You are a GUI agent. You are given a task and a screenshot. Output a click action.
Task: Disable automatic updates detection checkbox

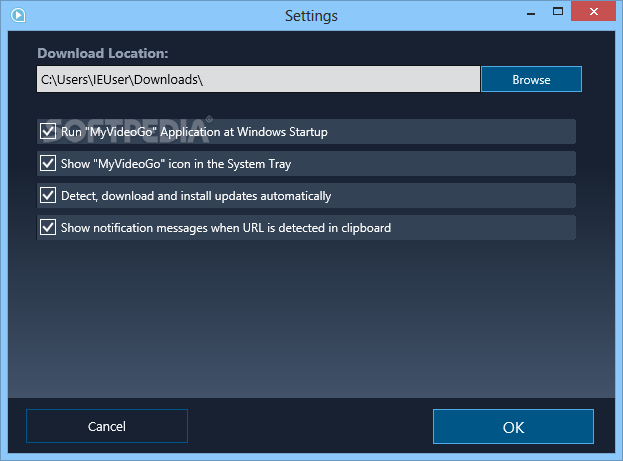[48, 195]
